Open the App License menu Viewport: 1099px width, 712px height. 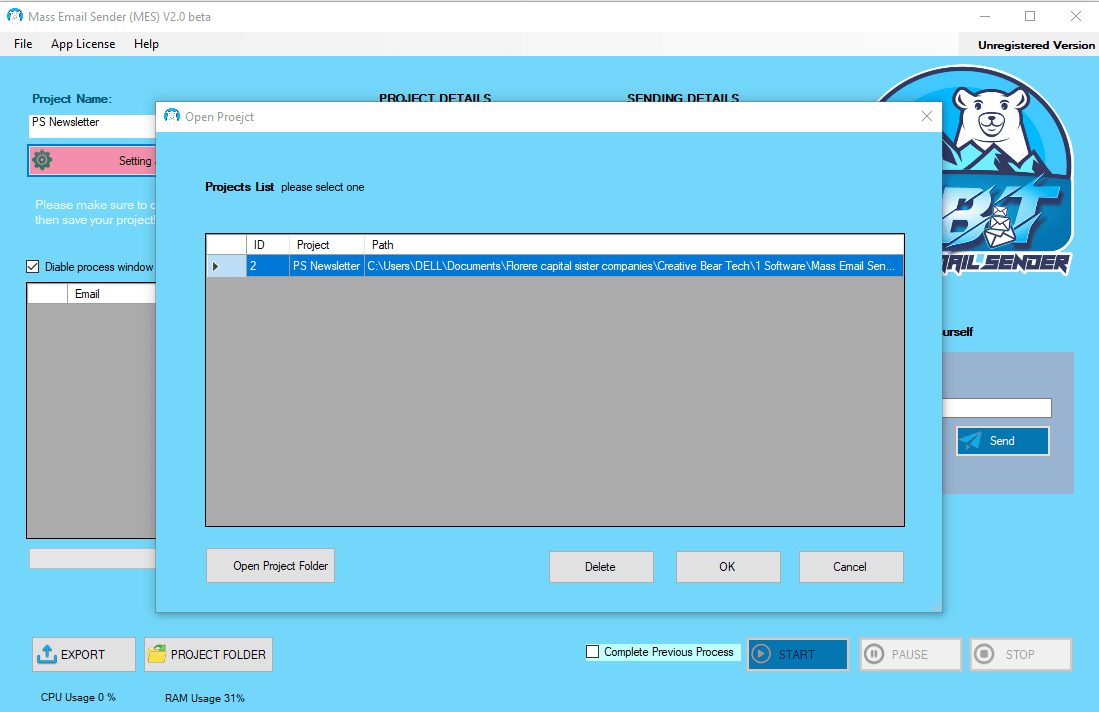click(83, 44)
